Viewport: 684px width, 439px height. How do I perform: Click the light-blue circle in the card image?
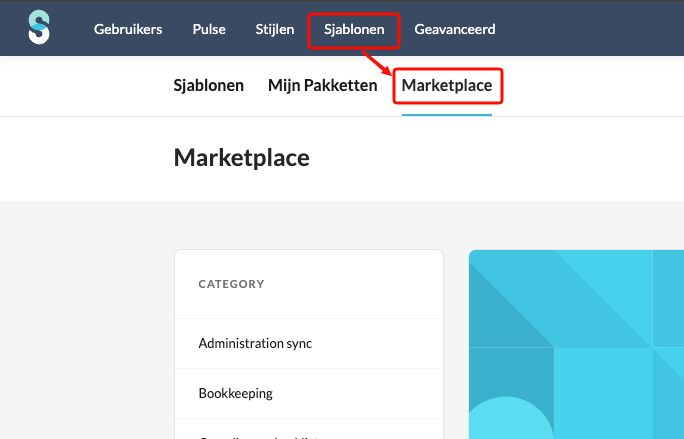[510, 422]
